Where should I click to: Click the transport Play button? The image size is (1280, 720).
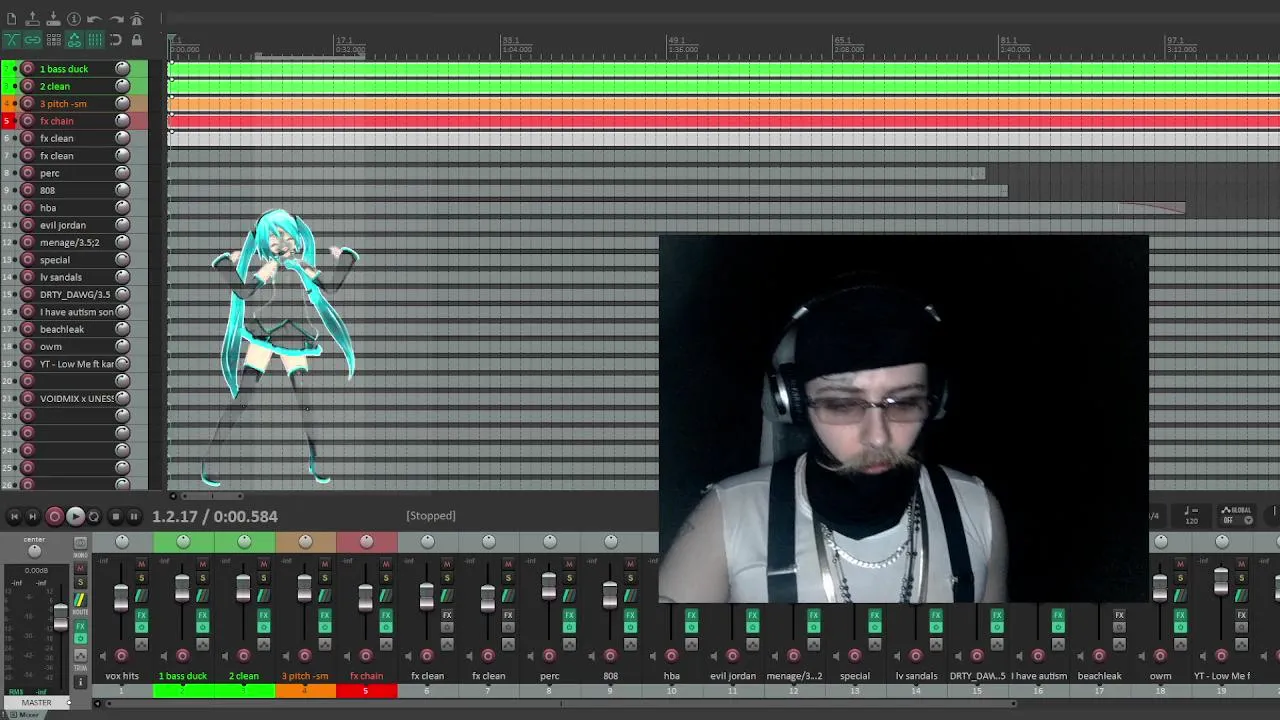75,516
